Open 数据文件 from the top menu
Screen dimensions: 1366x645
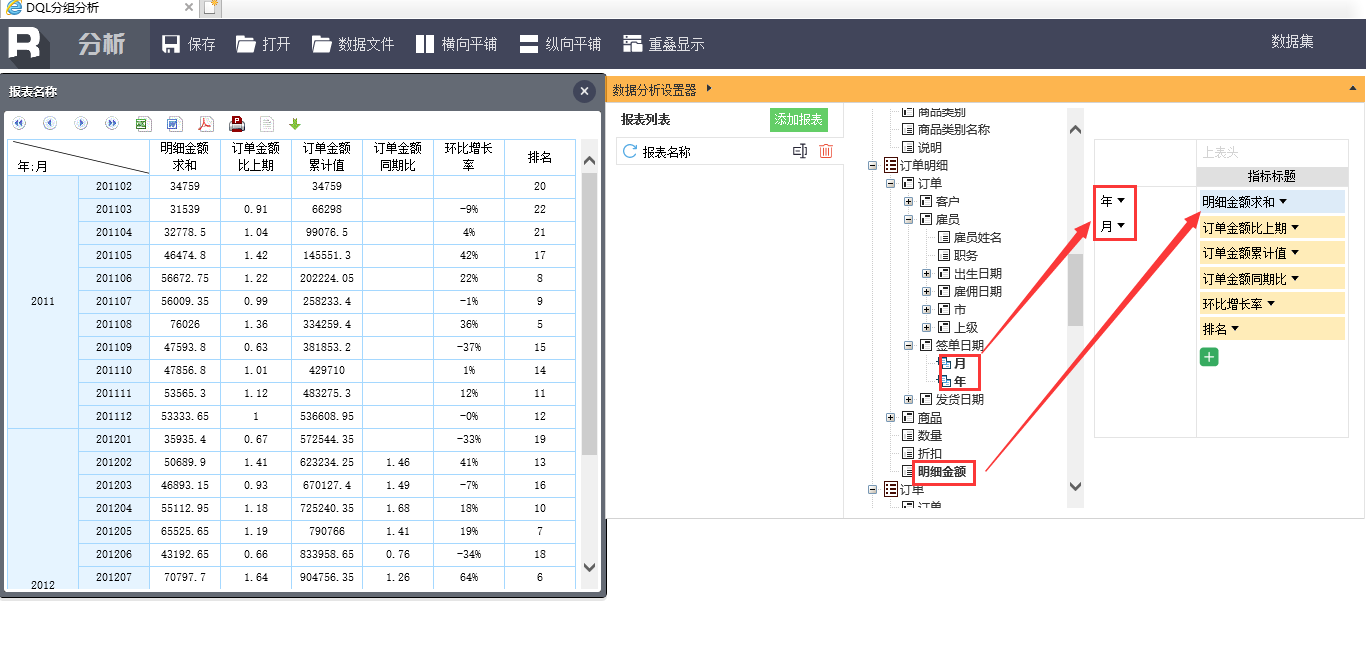(x=353, y=44)
